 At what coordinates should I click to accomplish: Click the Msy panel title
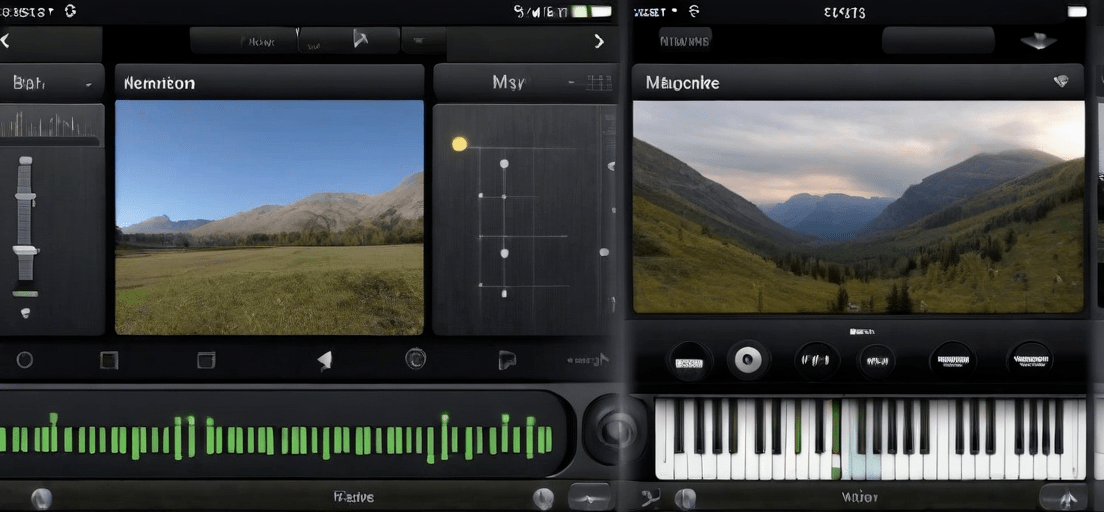(x=508, y=83)
